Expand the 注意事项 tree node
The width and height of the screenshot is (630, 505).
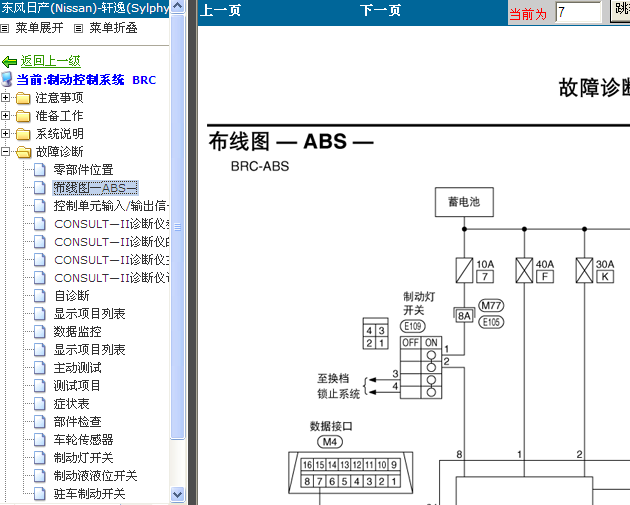pyautogui.click(x=5, y=98)
